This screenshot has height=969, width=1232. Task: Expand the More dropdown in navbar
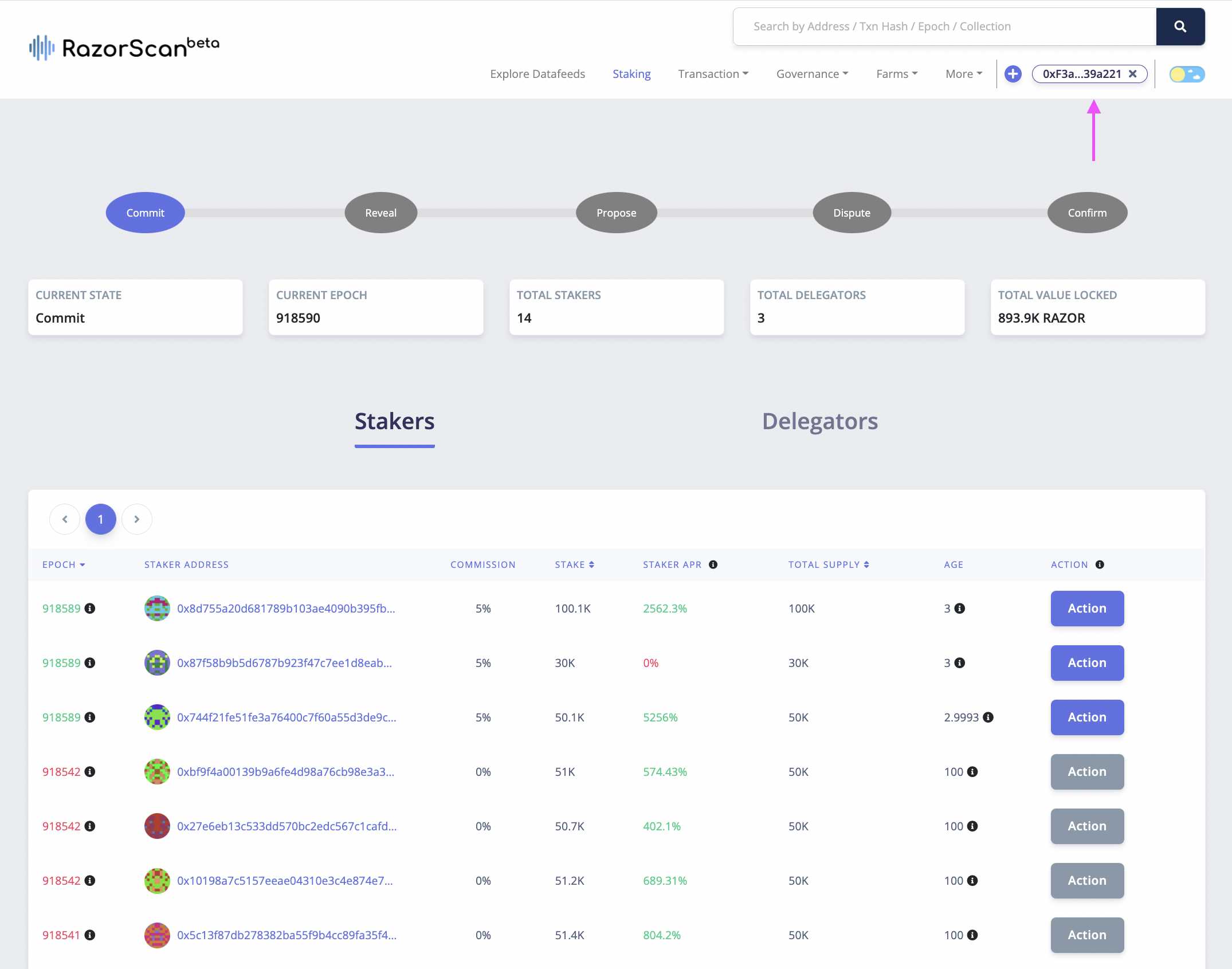(x=963, y=74)
